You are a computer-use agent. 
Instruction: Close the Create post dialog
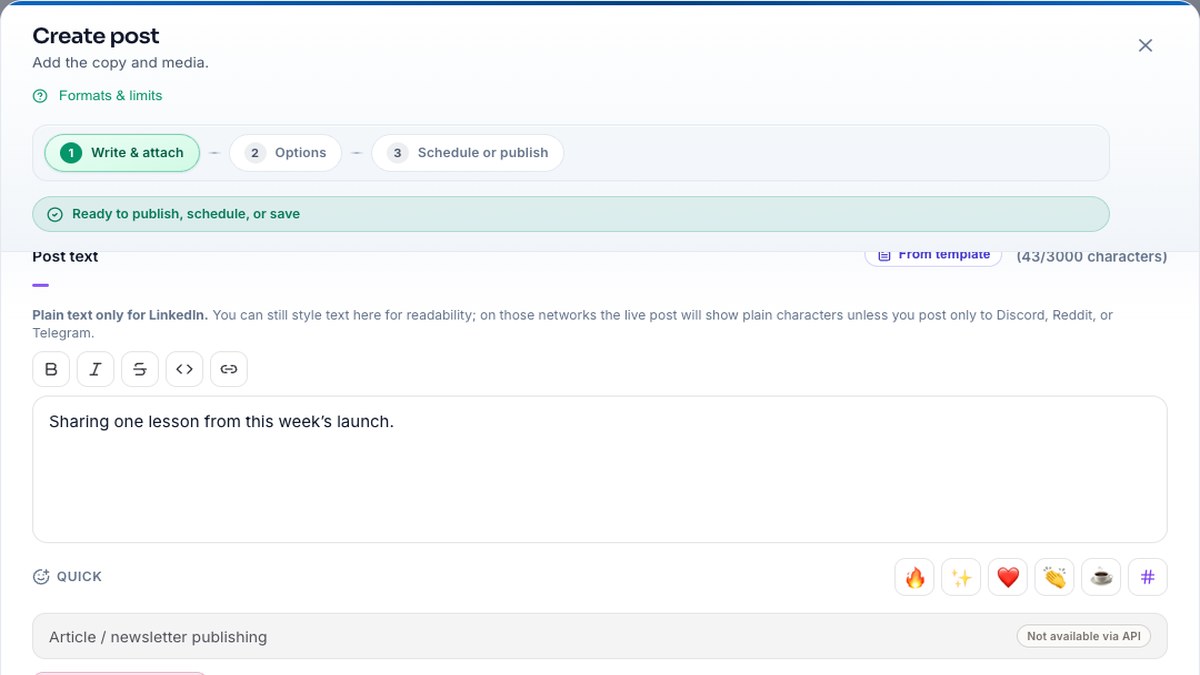click(1146, 45)
